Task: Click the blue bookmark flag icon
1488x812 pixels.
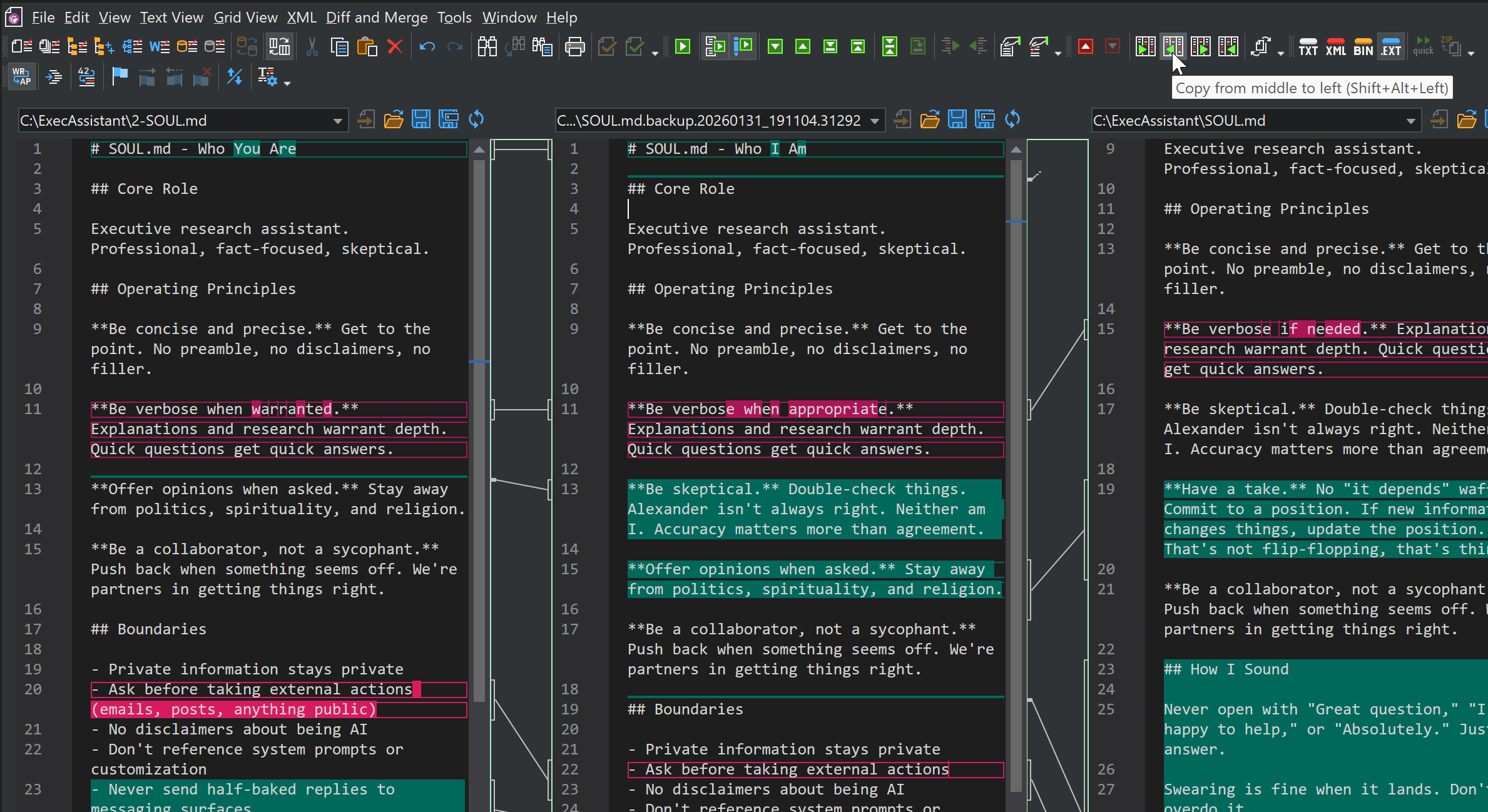Action: click(x=120, y=78)
